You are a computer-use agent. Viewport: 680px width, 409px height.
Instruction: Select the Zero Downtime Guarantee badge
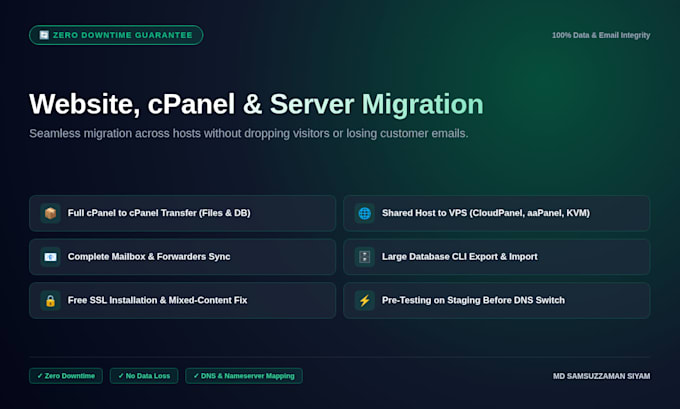tap(116, 35)
